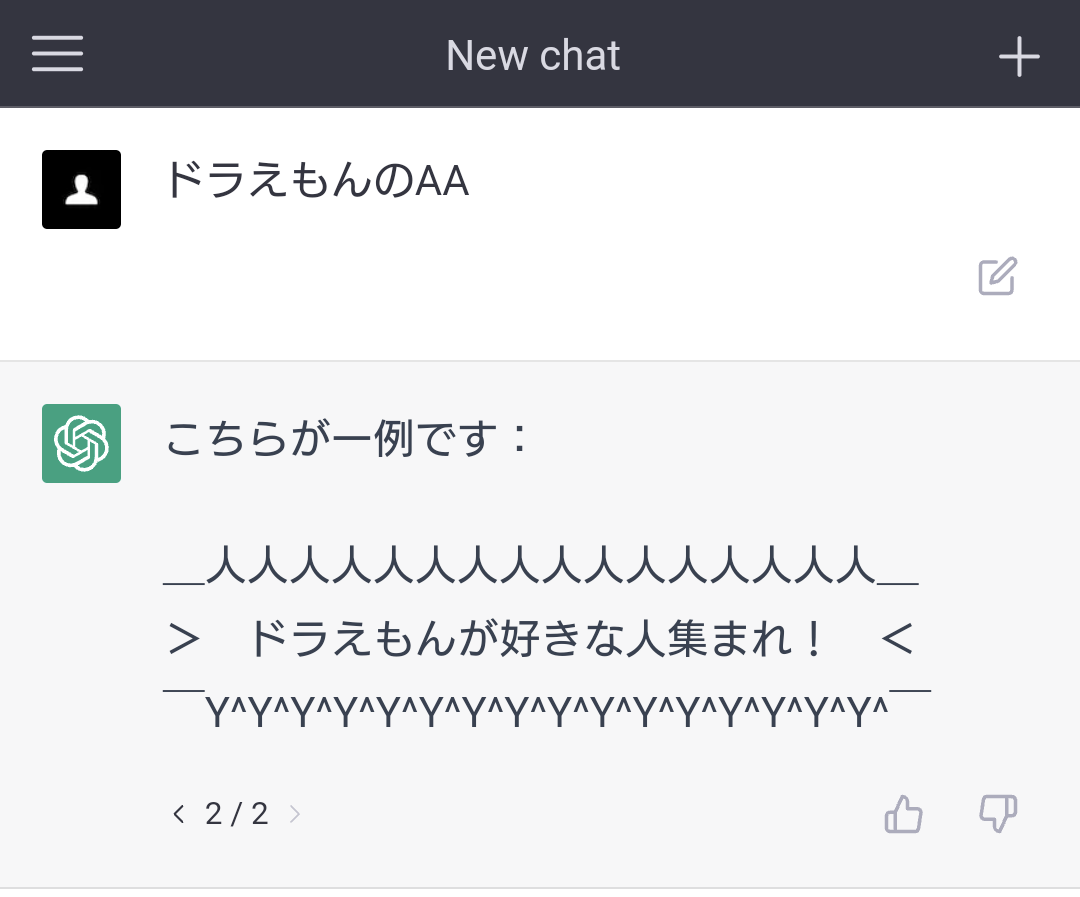This screenshot has height=897, width=1080.
Task: Go to the next response version
Action: (295, 814)
